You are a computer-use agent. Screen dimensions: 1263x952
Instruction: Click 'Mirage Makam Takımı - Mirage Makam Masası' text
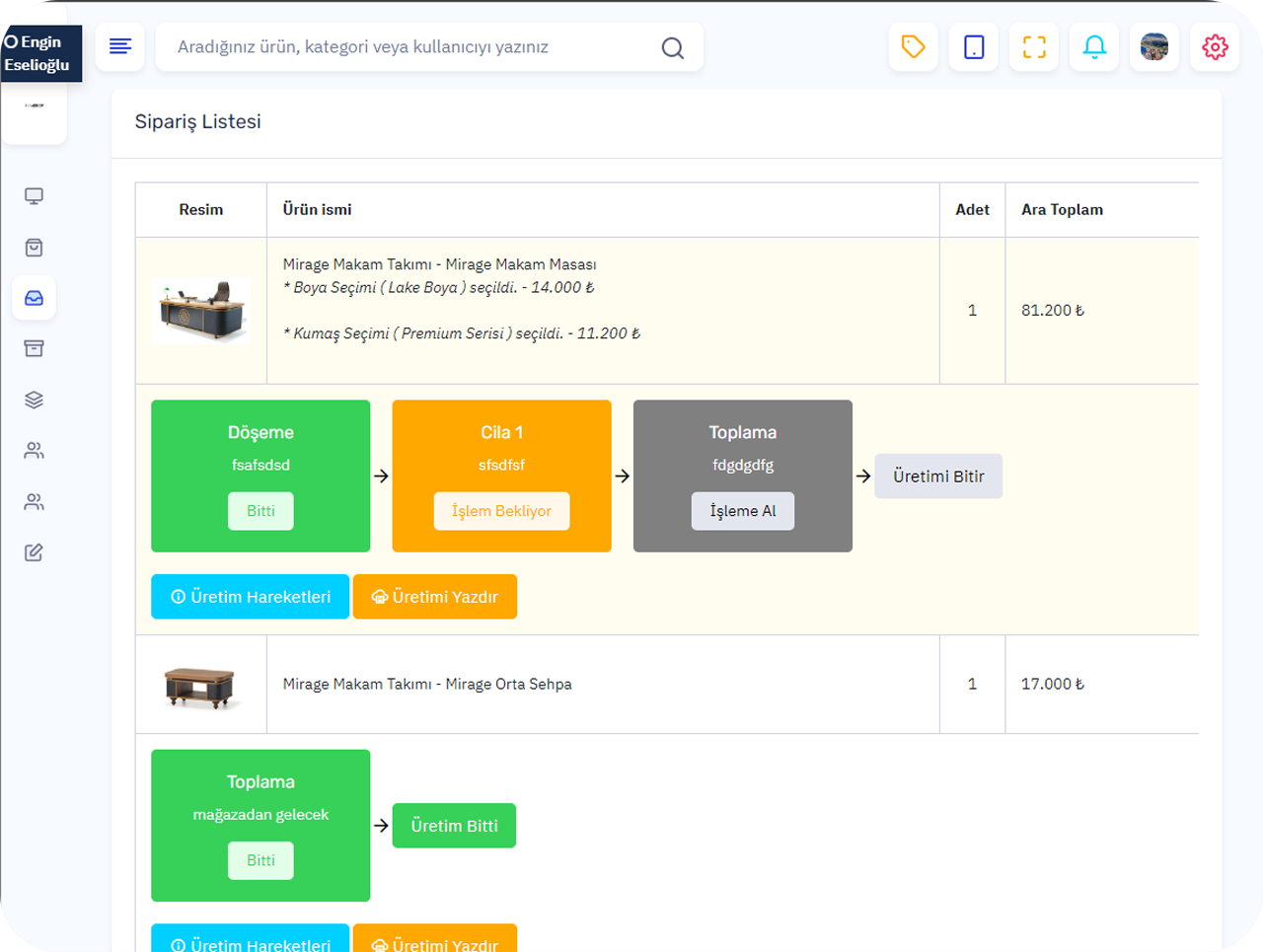click(439, 264)
